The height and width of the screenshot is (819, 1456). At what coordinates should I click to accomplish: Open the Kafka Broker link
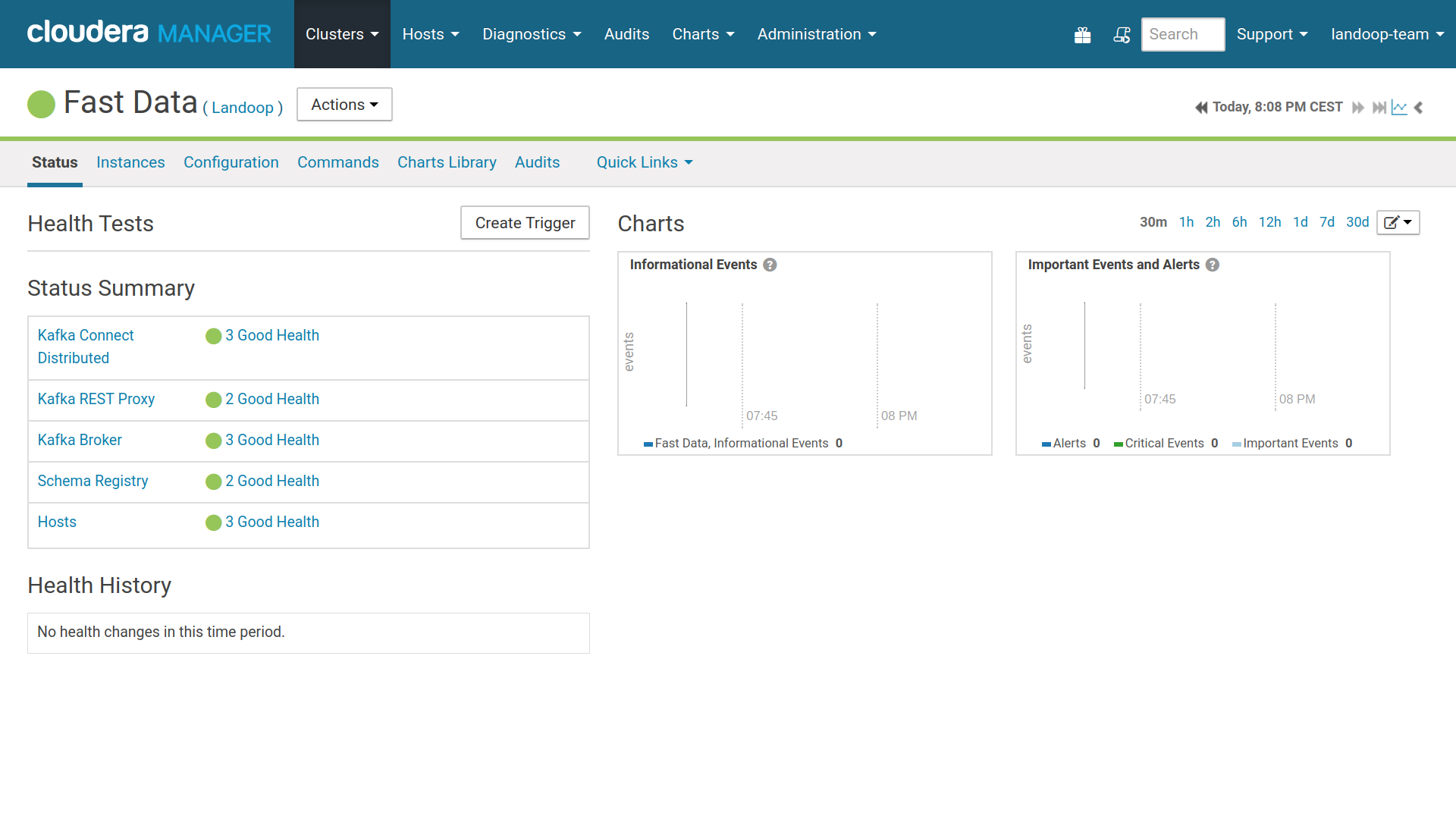click(x=80, y=440)
